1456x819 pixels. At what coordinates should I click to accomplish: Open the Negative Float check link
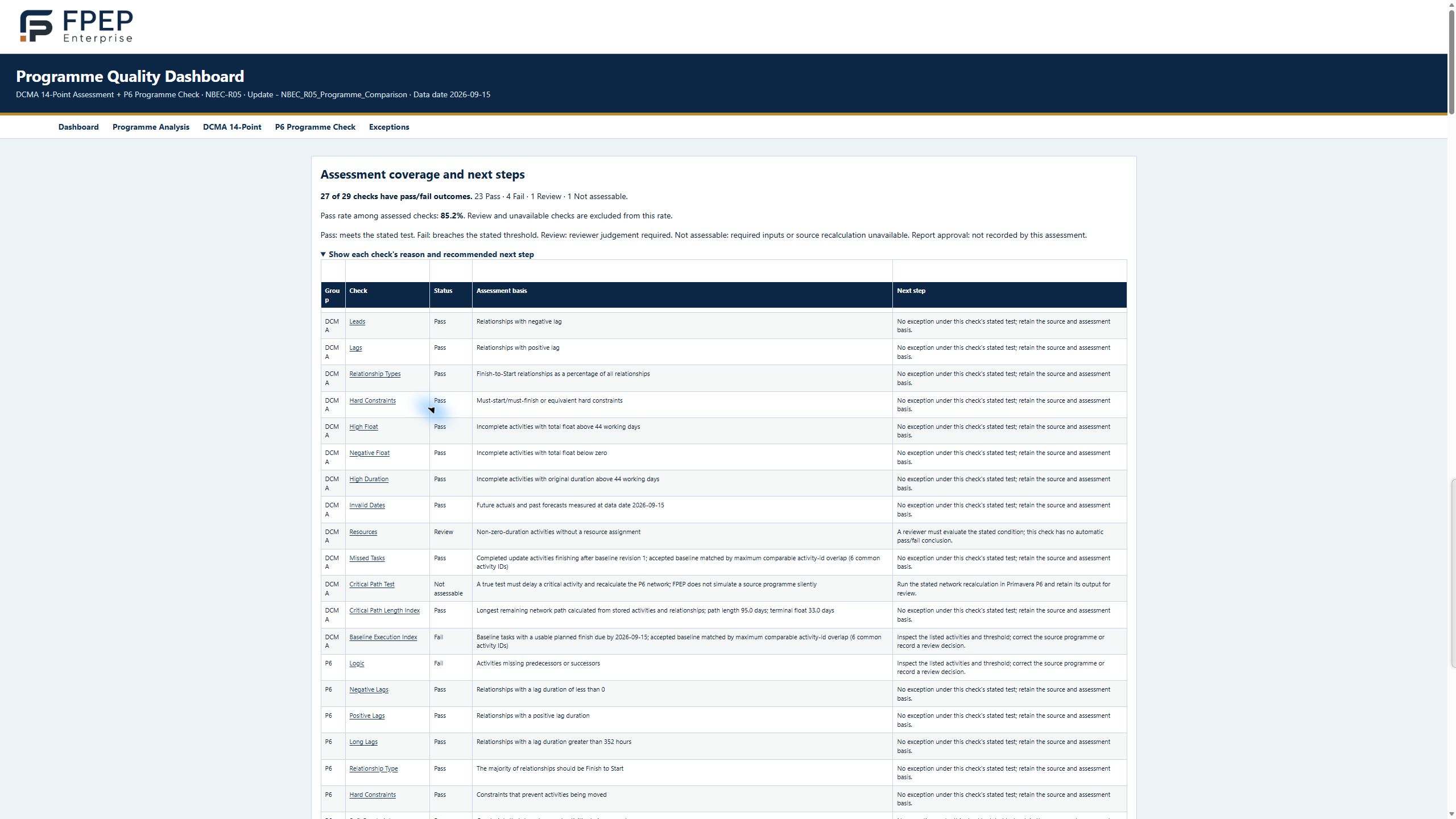pos(369,453)
